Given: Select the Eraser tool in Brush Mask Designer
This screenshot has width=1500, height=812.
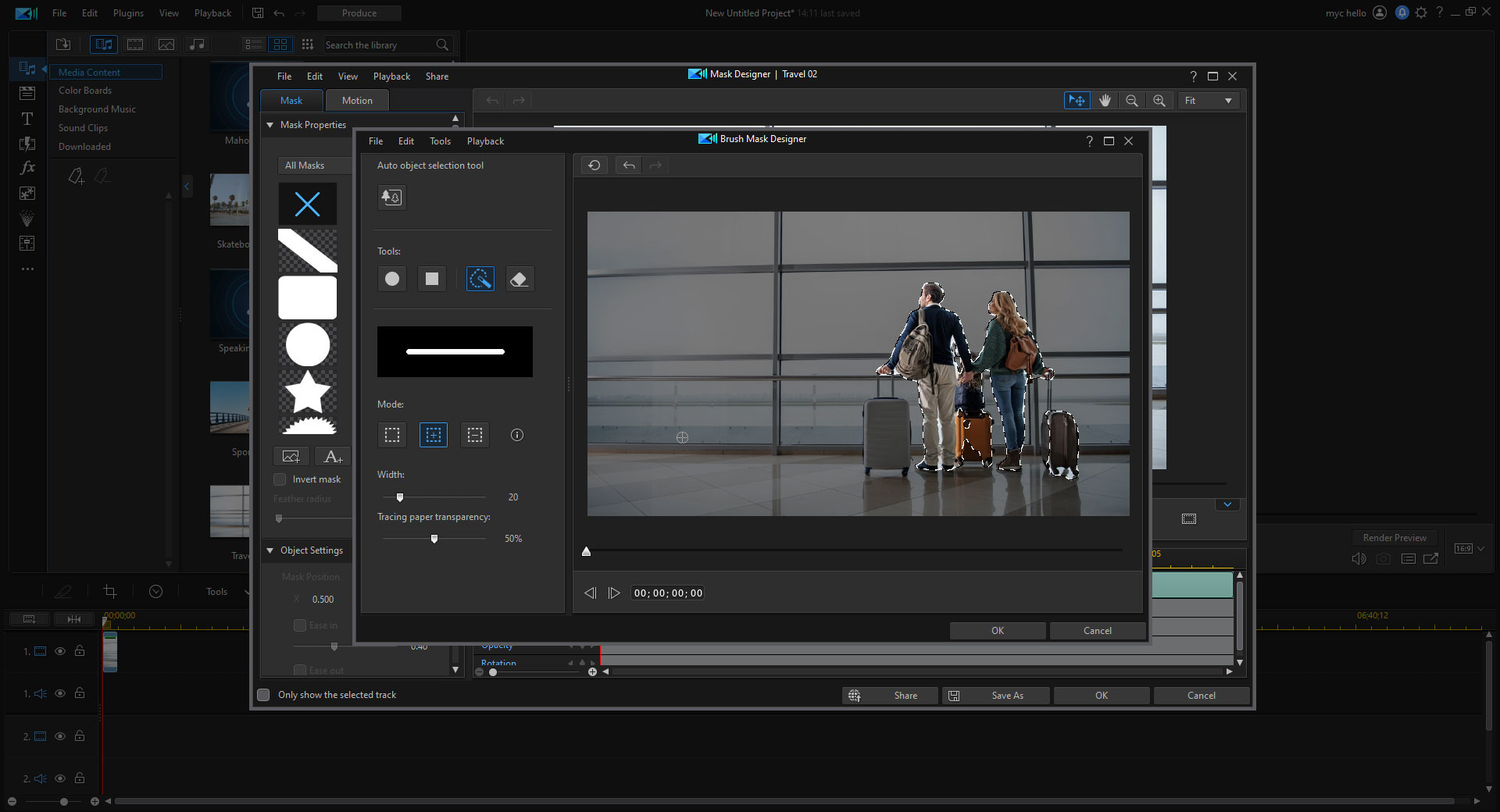Looking at the screenshot, I should [519, 279].
